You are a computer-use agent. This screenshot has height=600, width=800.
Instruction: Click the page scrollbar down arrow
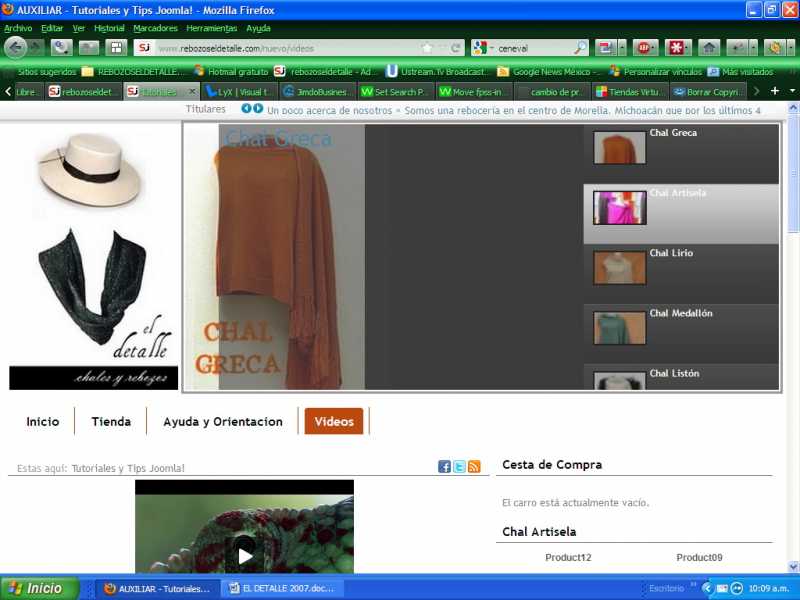[793, 567]
